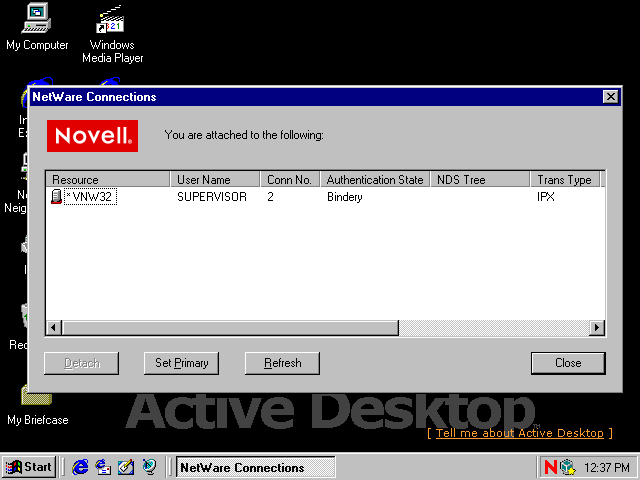Click the Novell logo in the dialog
This screenshot has width=640, height=480.
point(92,136)
